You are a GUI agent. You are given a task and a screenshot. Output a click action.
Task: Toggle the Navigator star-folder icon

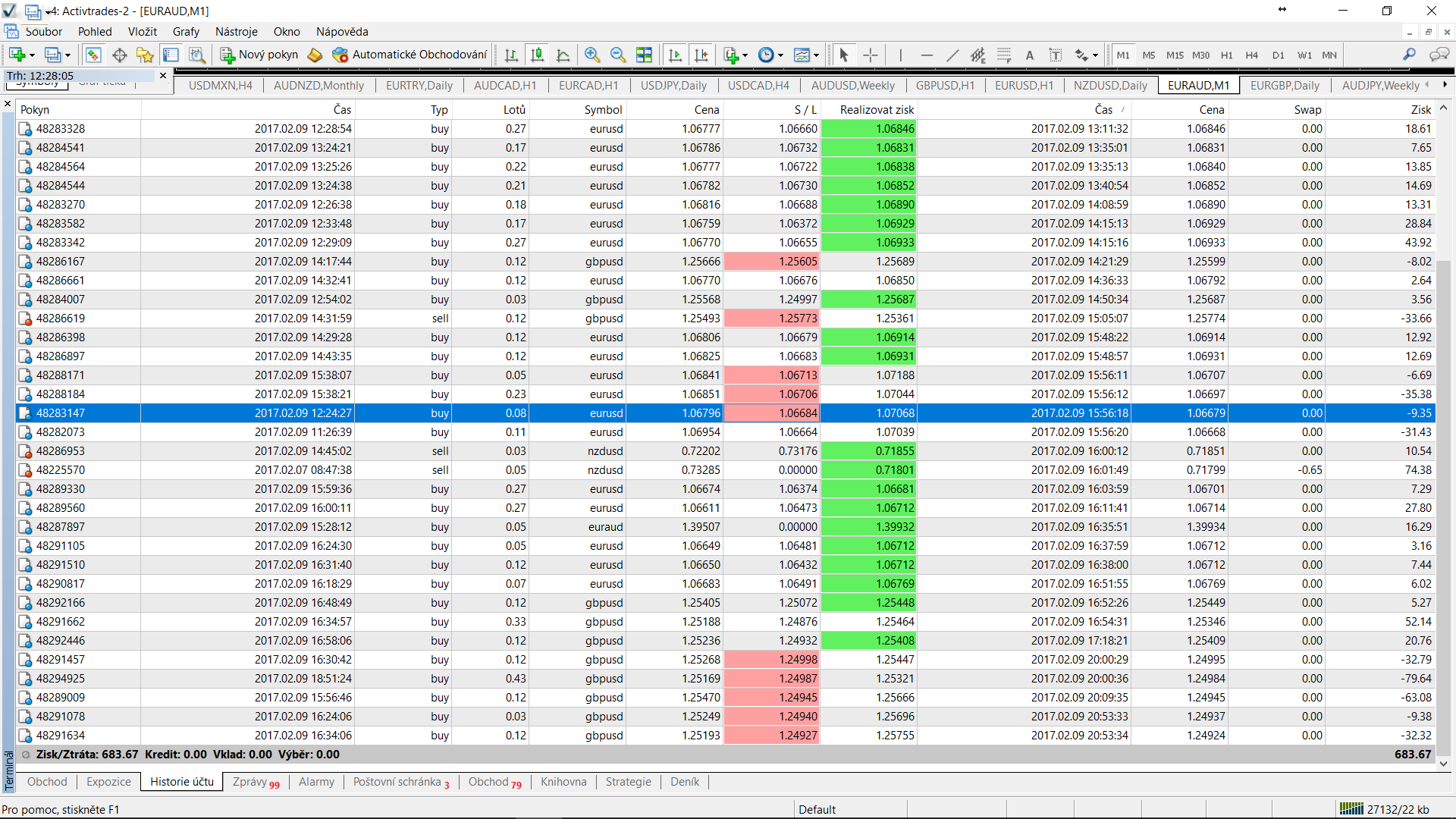pos(145,55)
